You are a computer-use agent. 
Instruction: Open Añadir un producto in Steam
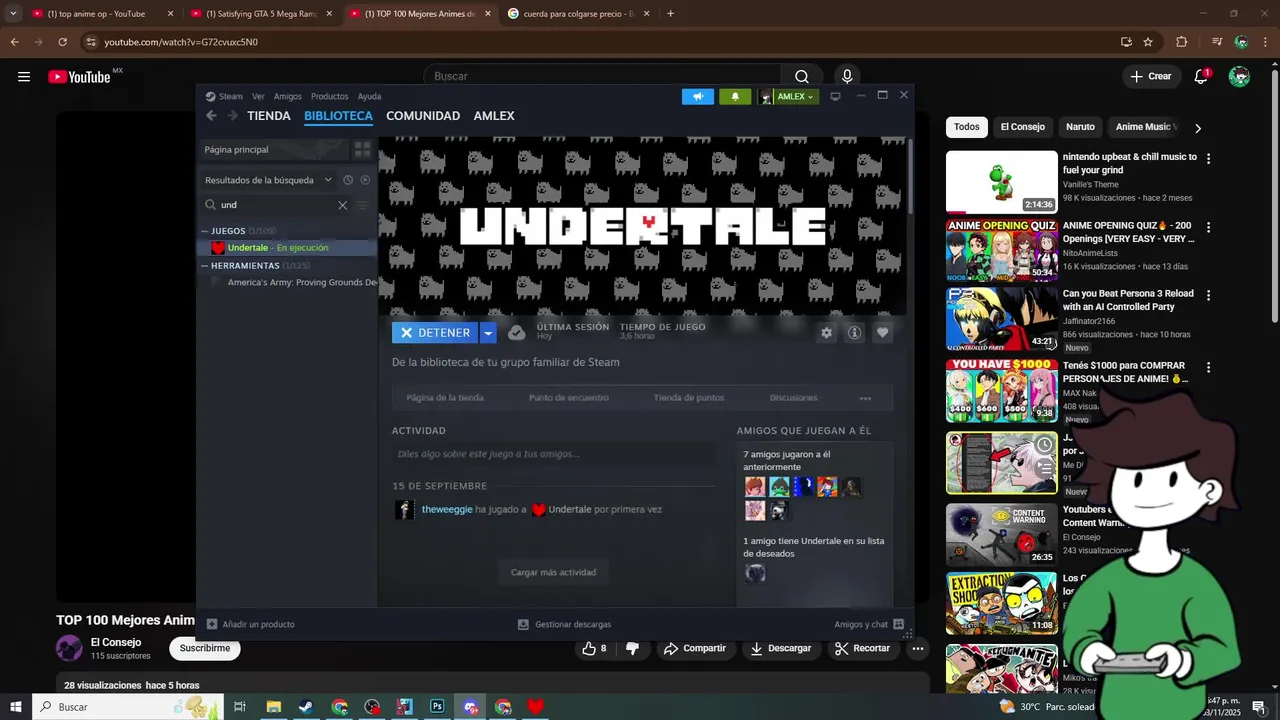click(250, 624)
